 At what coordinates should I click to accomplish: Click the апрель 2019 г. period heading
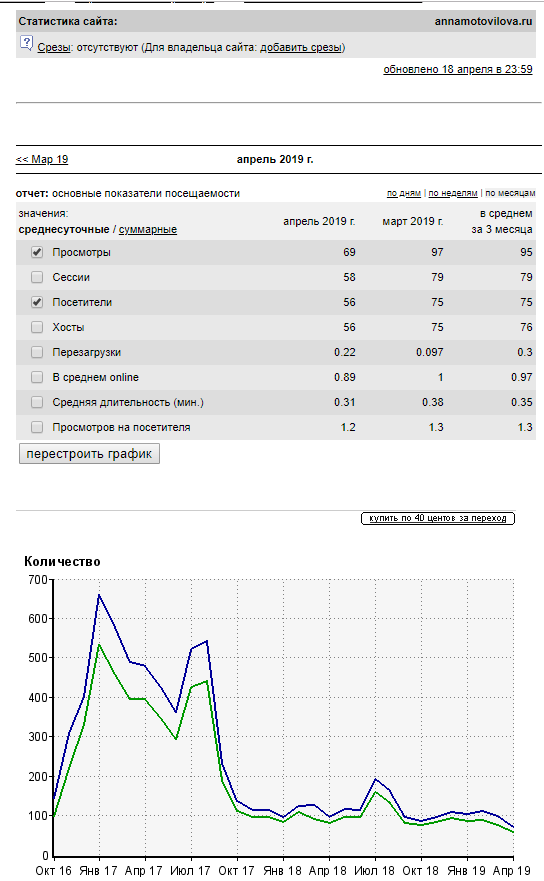pos(275,159)
